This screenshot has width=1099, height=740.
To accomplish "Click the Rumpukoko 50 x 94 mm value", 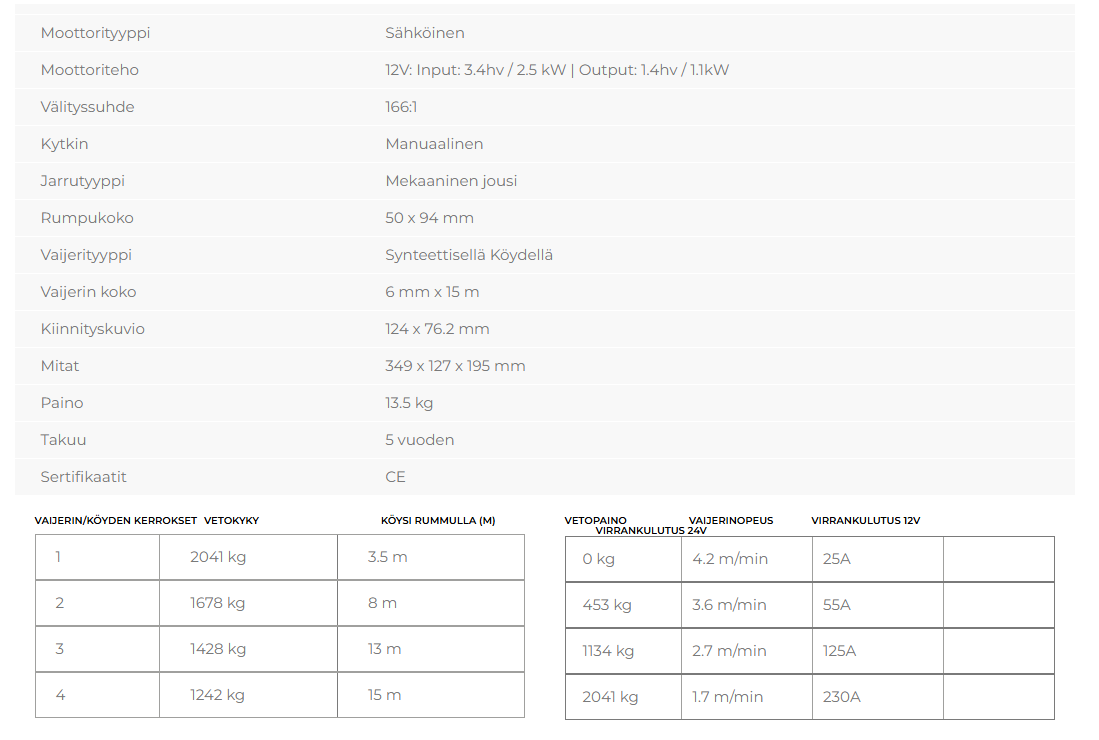I will pyautogui.click(x=429, y=218).
